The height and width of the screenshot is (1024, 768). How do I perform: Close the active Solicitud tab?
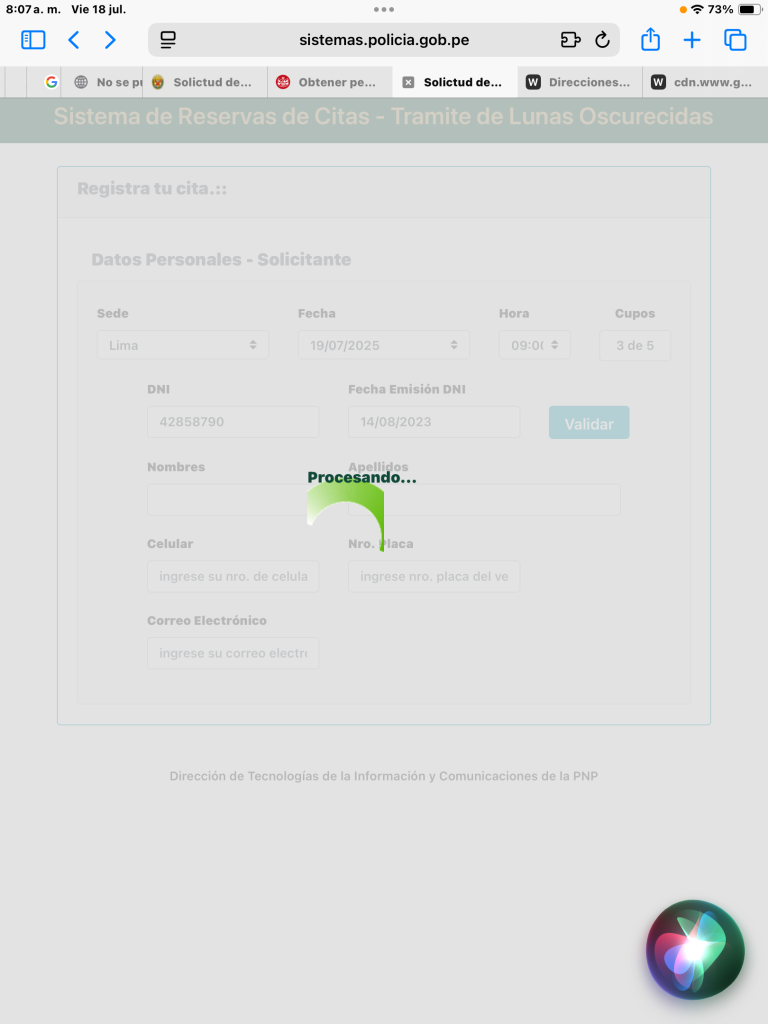pyautogui.click(x=408, y=82)
